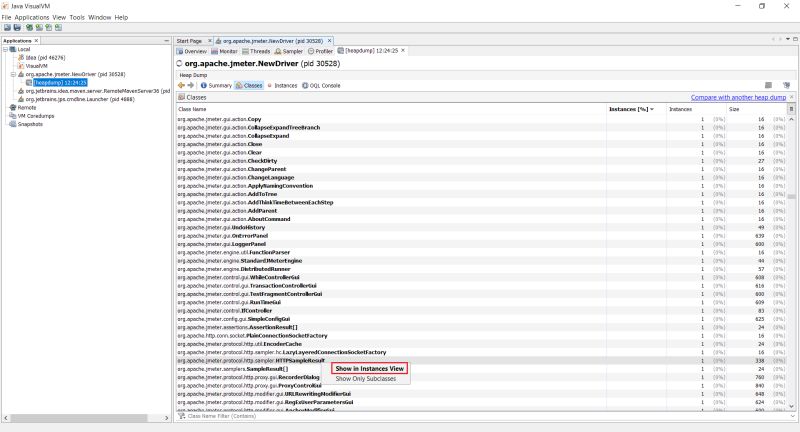
Task: Click the filter icon beside Class Name Filter
Action: 181,416
